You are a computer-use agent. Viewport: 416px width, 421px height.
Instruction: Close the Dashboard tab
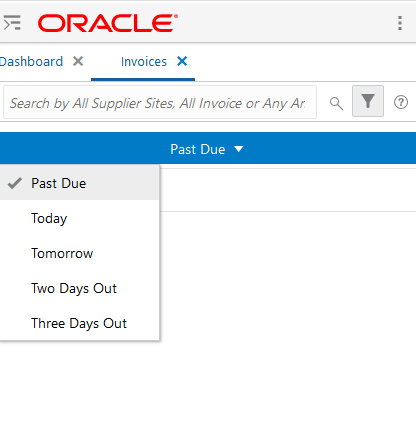click(x=78, y=61)
